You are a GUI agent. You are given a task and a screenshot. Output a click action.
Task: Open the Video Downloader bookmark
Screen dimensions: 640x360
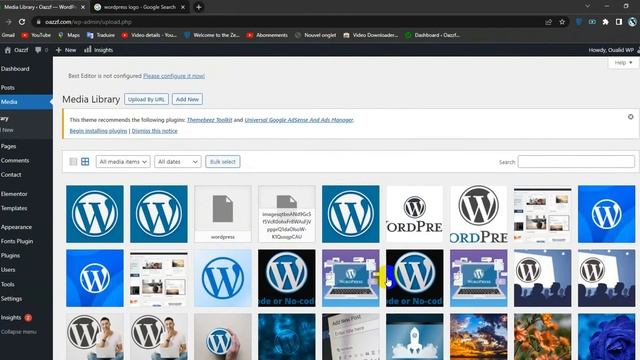[371, 35]
